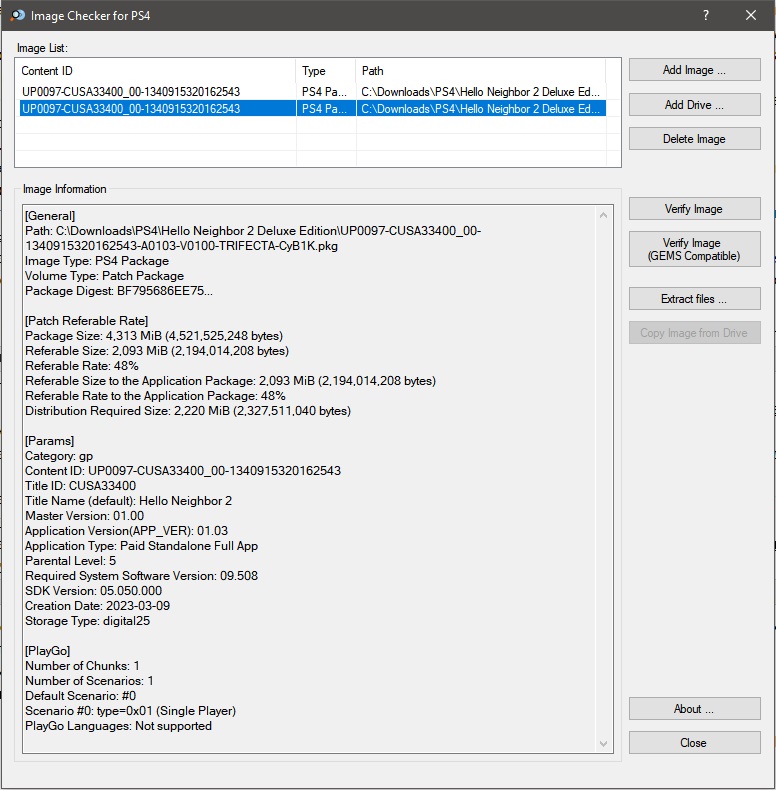Click the Add Image button

[694, 70]
